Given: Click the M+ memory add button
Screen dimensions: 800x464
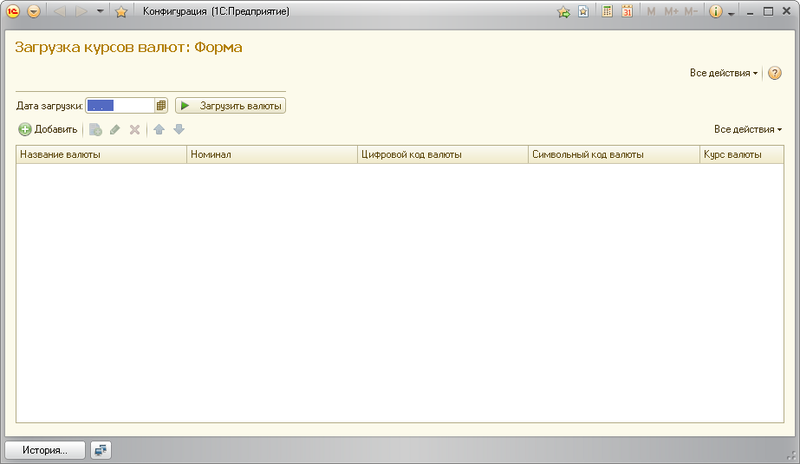Looking at the screenshot, I should [671, 11].
